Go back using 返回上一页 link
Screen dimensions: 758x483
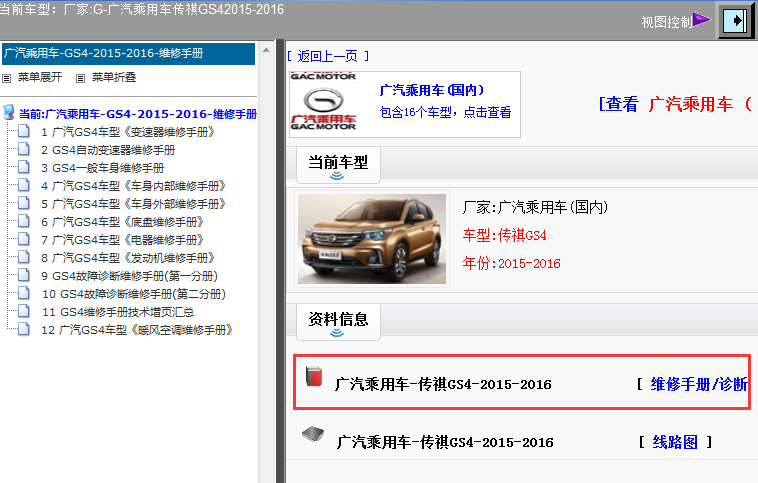(328, 56)
